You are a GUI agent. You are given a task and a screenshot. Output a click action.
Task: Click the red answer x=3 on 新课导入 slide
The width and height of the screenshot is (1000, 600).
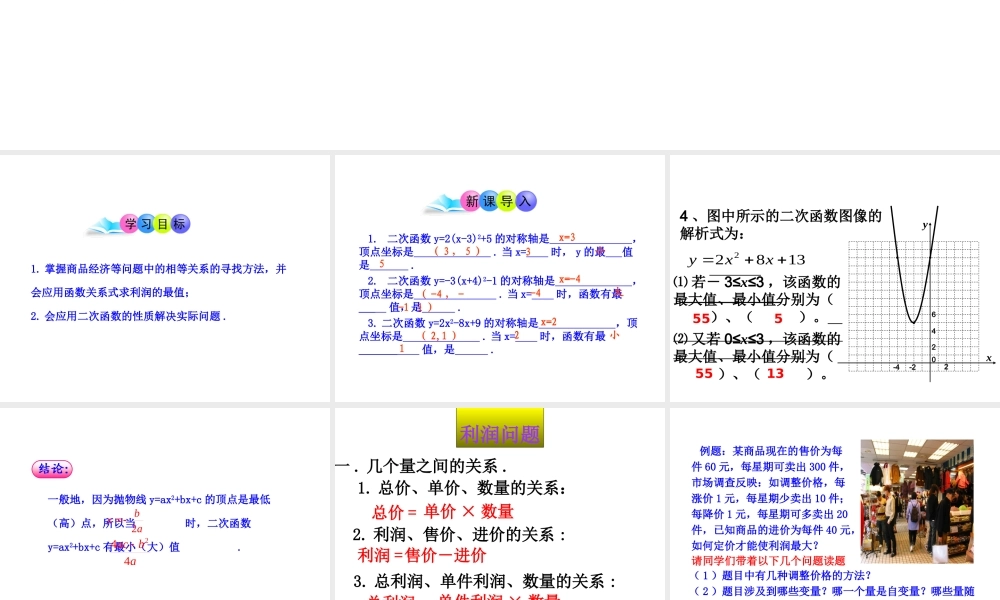coord(567,237)
